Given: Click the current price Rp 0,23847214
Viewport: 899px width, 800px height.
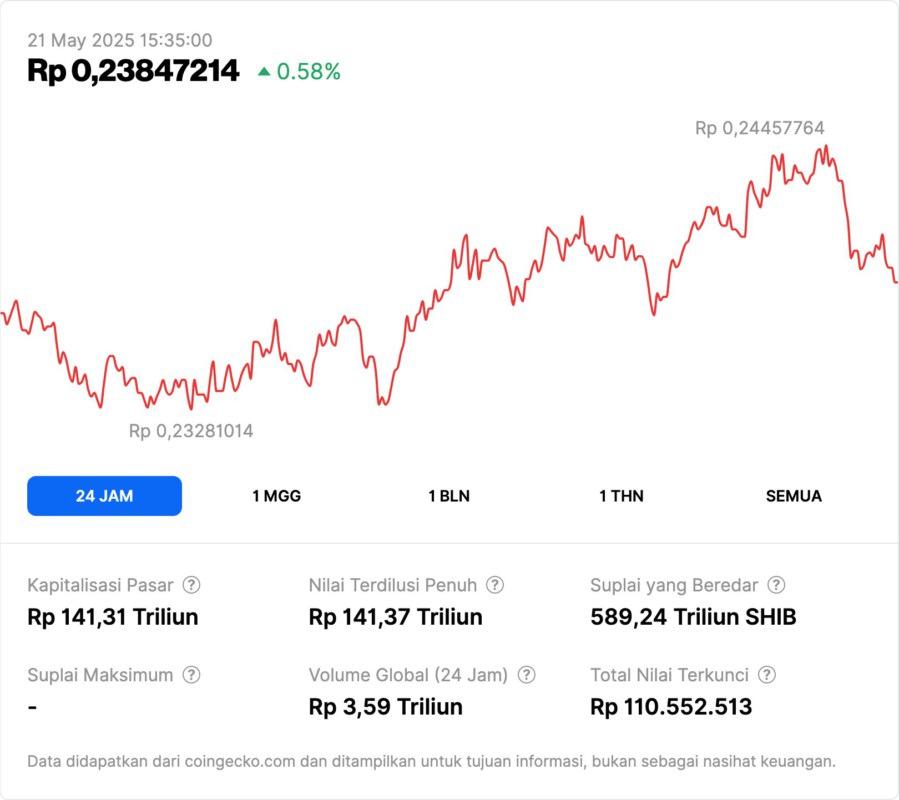Looking at the screenshot, I should point(133,71).
